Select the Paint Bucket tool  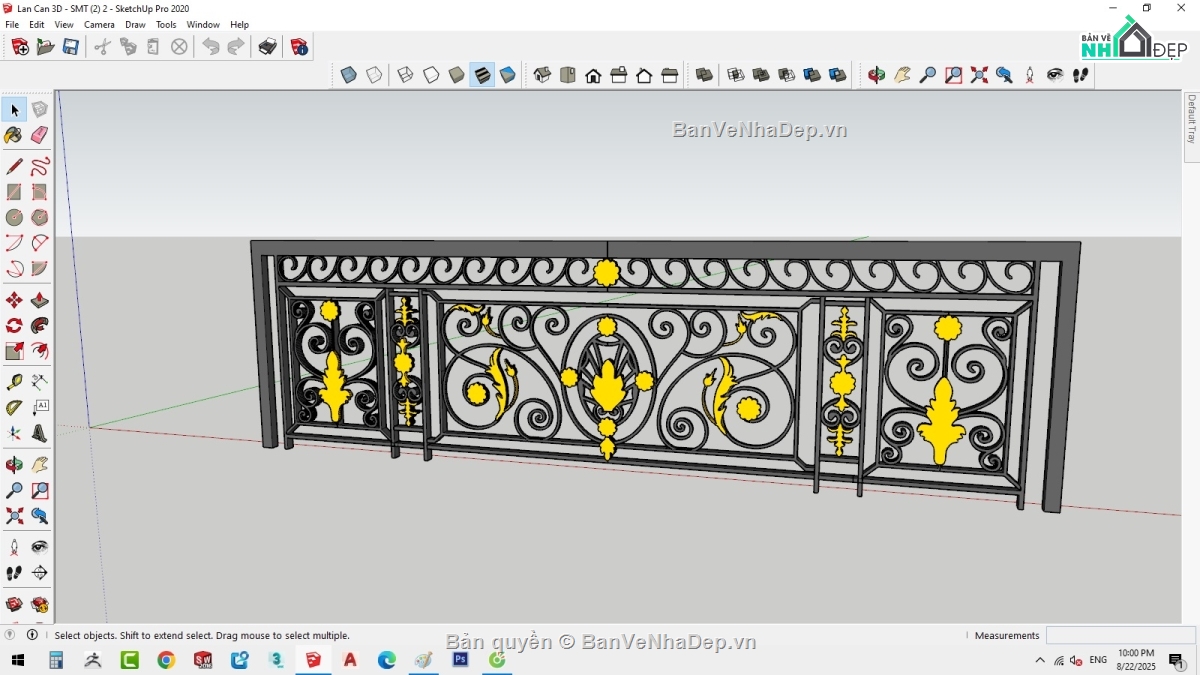pos(14,135)
